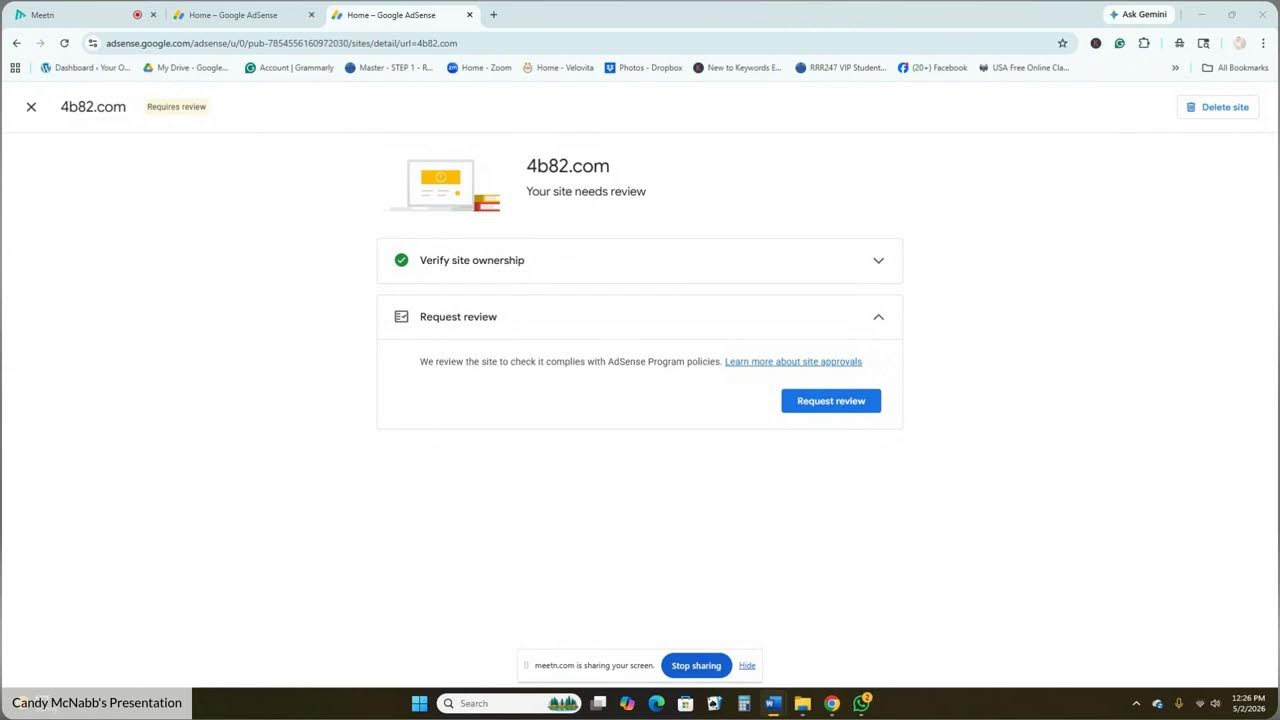Open the site information icon in address bar
Image resolution: width=1280 pixels, height=720 pixels.
(x=93, y=44)
